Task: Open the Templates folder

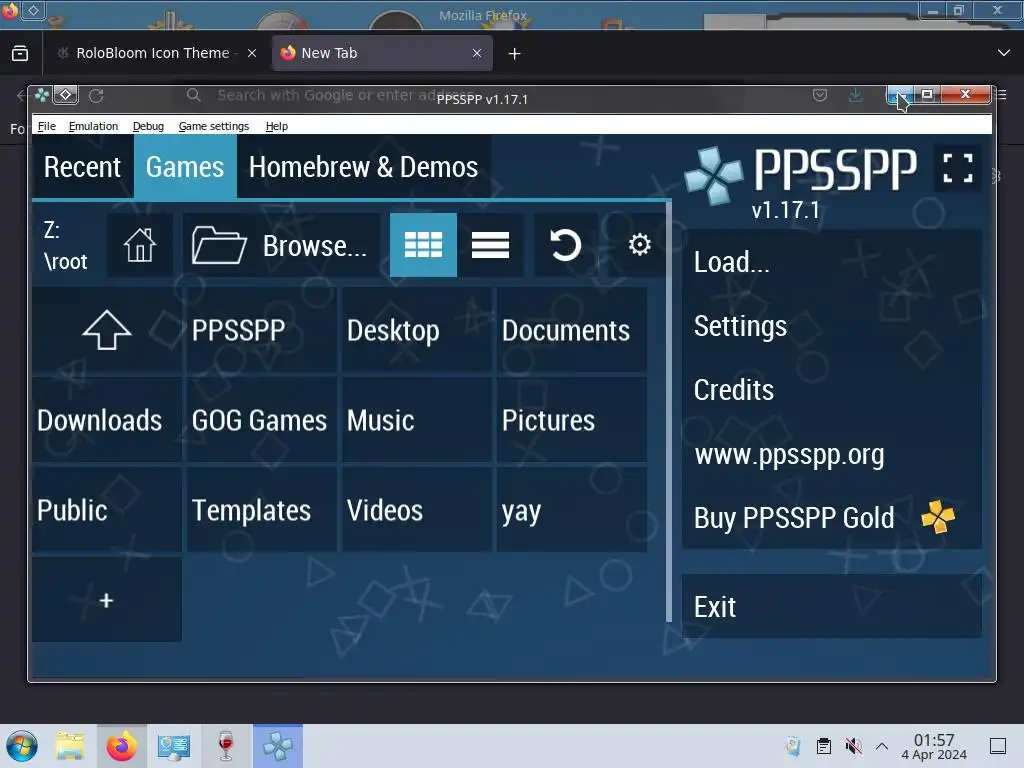Action: coord(262,510)
